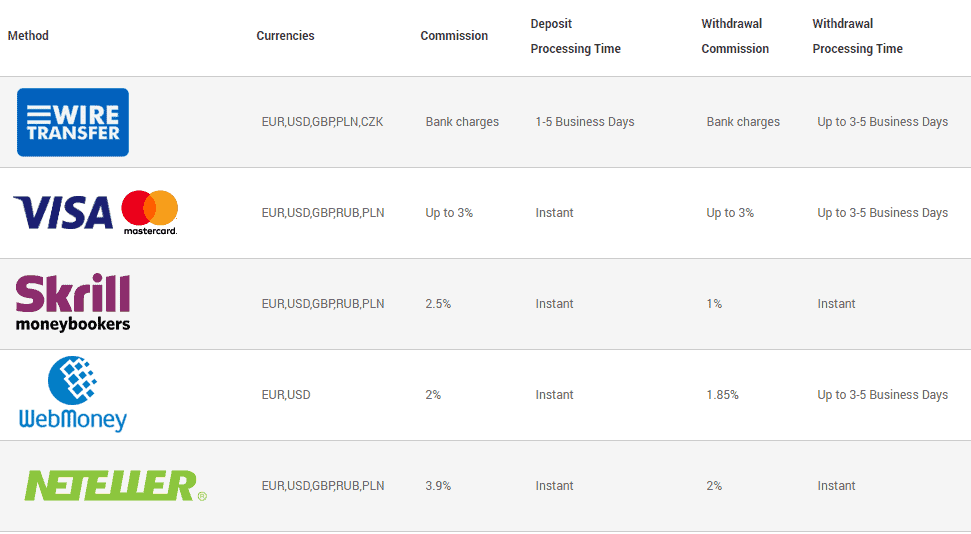Click WebMoney's 1.85% withdrawal commission

click(723, 395)
